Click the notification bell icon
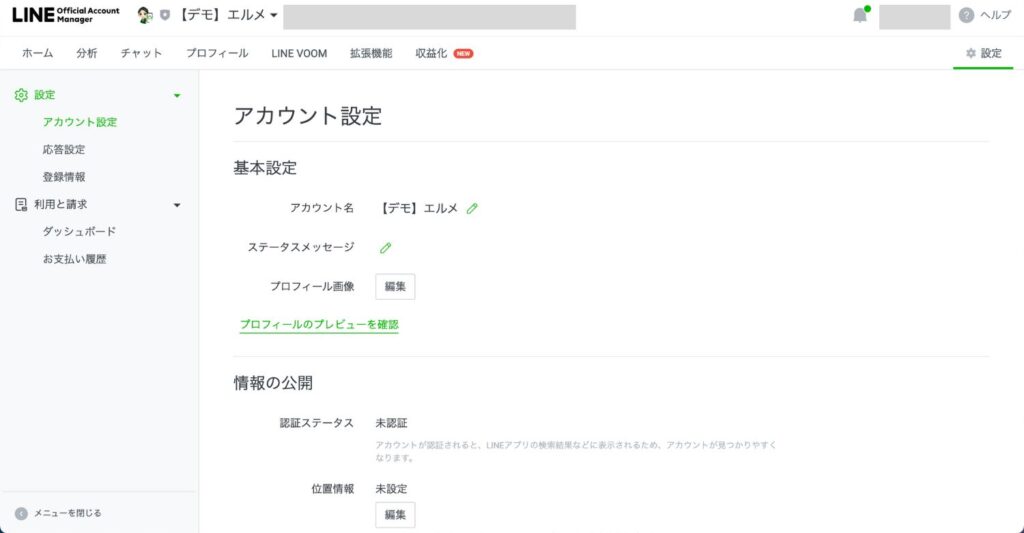 point(859,15)
